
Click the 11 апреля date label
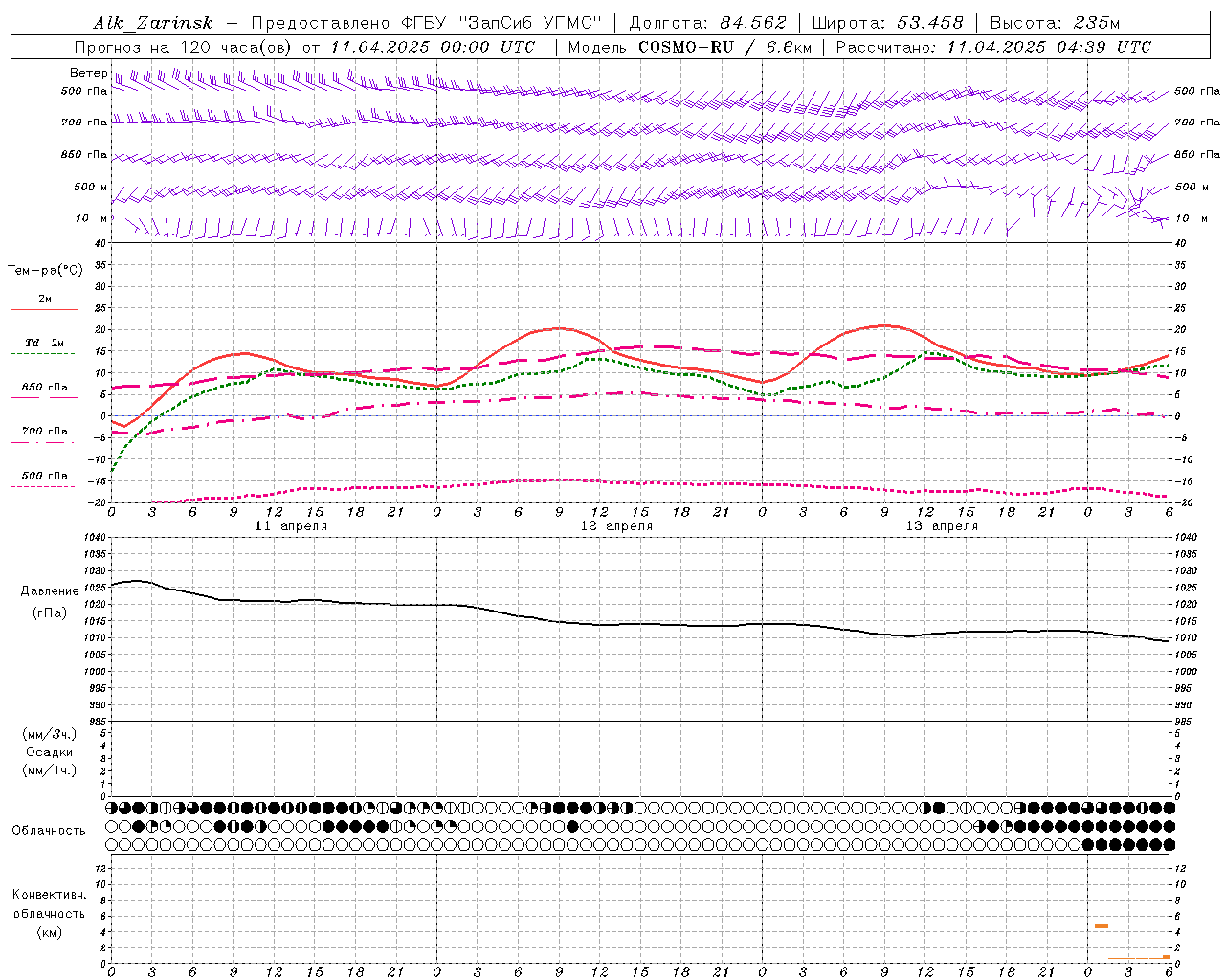coord(291,526)
